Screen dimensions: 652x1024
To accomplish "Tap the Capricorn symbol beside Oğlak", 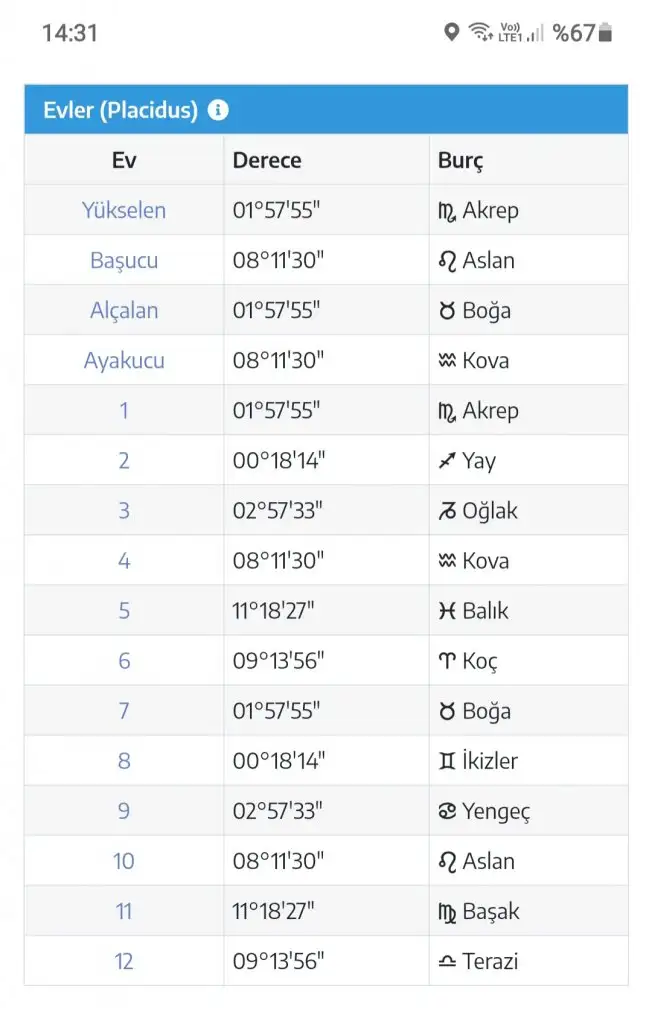I will coord(447,511).
